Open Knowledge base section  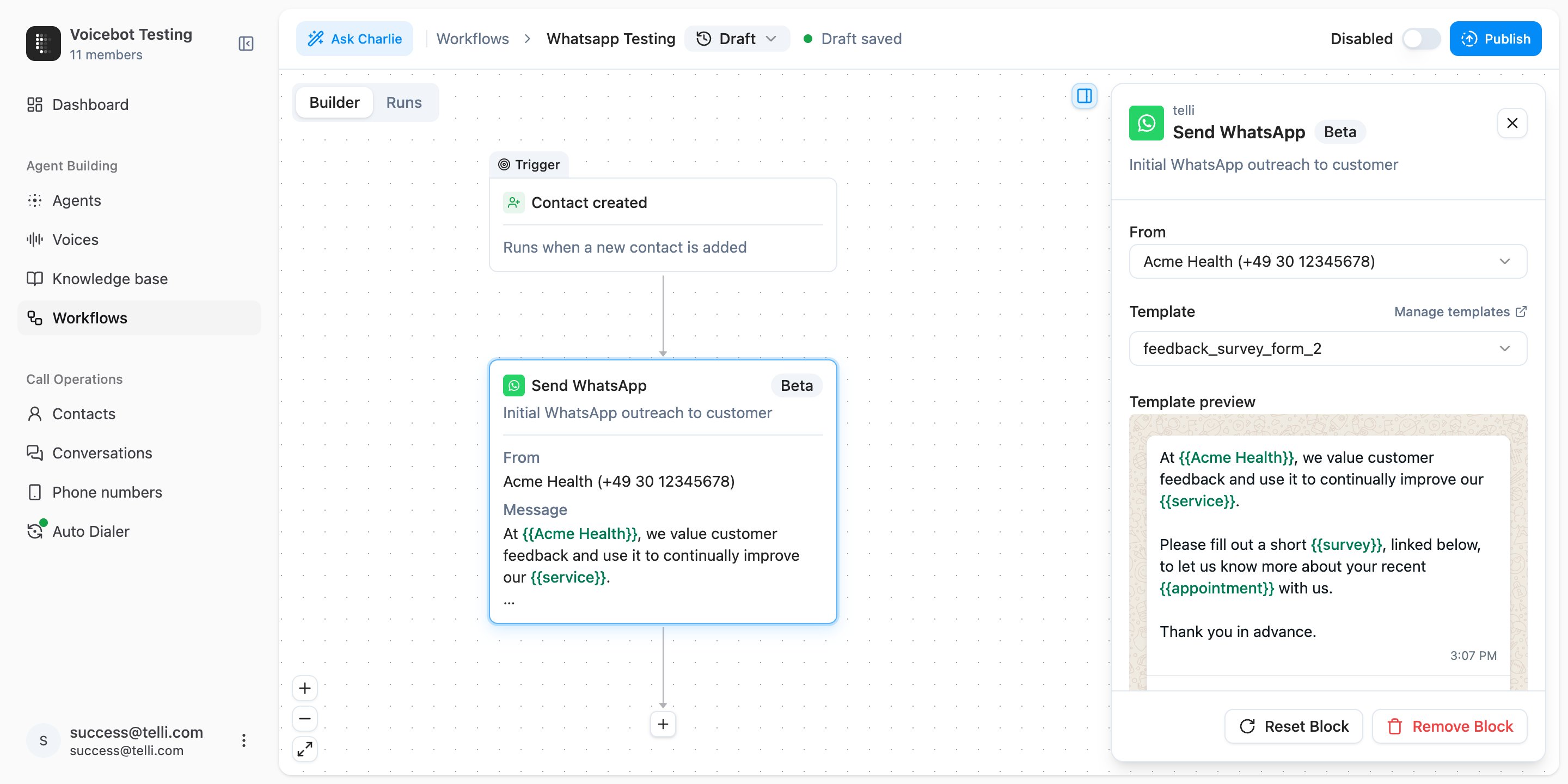(139, 278)
